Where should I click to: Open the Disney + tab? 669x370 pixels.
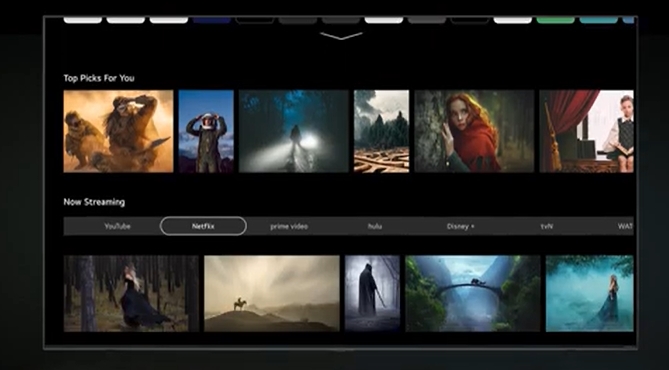460,226
